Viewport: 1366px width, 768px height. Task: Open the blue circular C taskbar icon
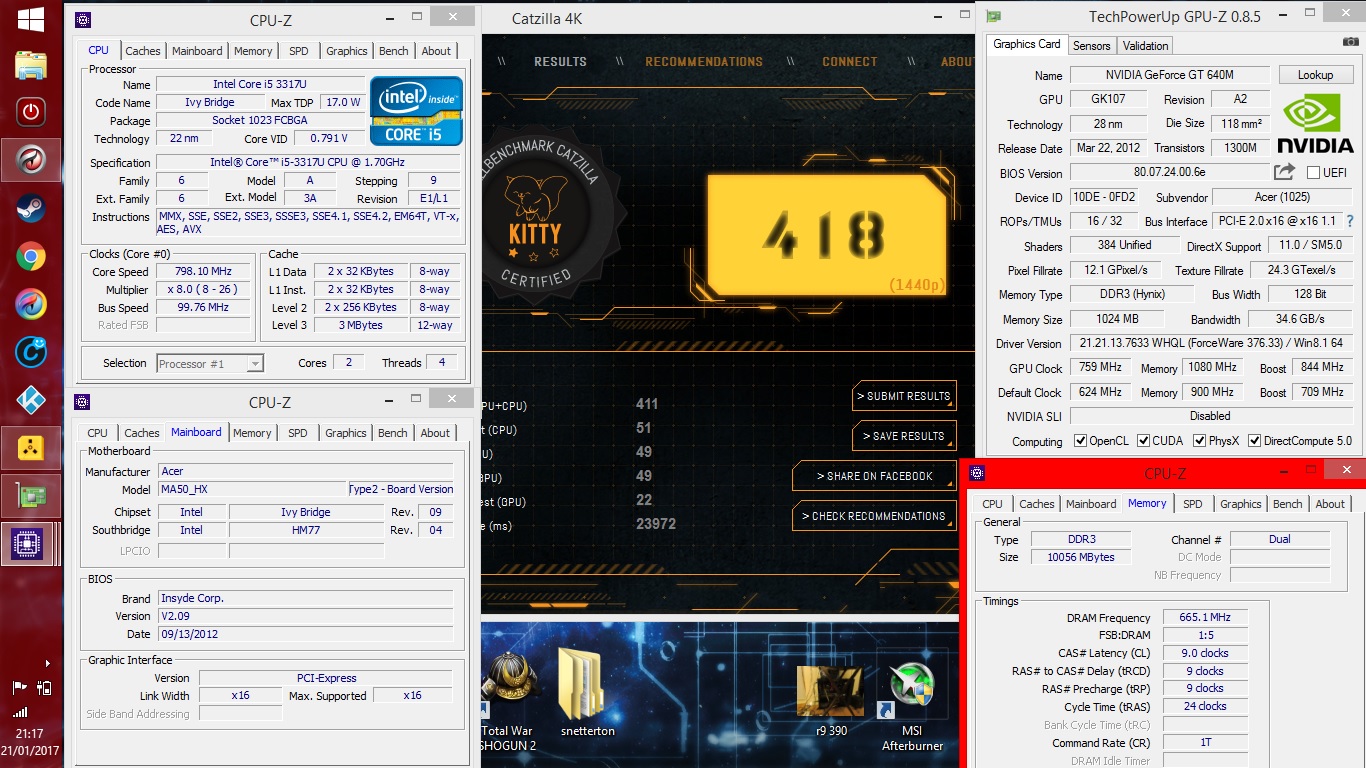pyautogui.click(x=31, y=352)
